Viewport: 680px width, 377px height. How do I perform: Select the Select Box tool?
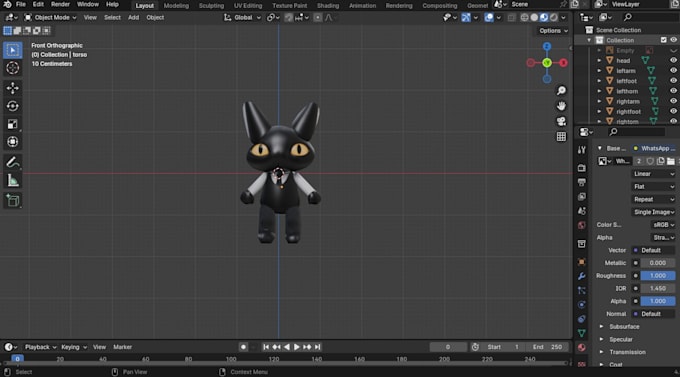tap(13, 50)
